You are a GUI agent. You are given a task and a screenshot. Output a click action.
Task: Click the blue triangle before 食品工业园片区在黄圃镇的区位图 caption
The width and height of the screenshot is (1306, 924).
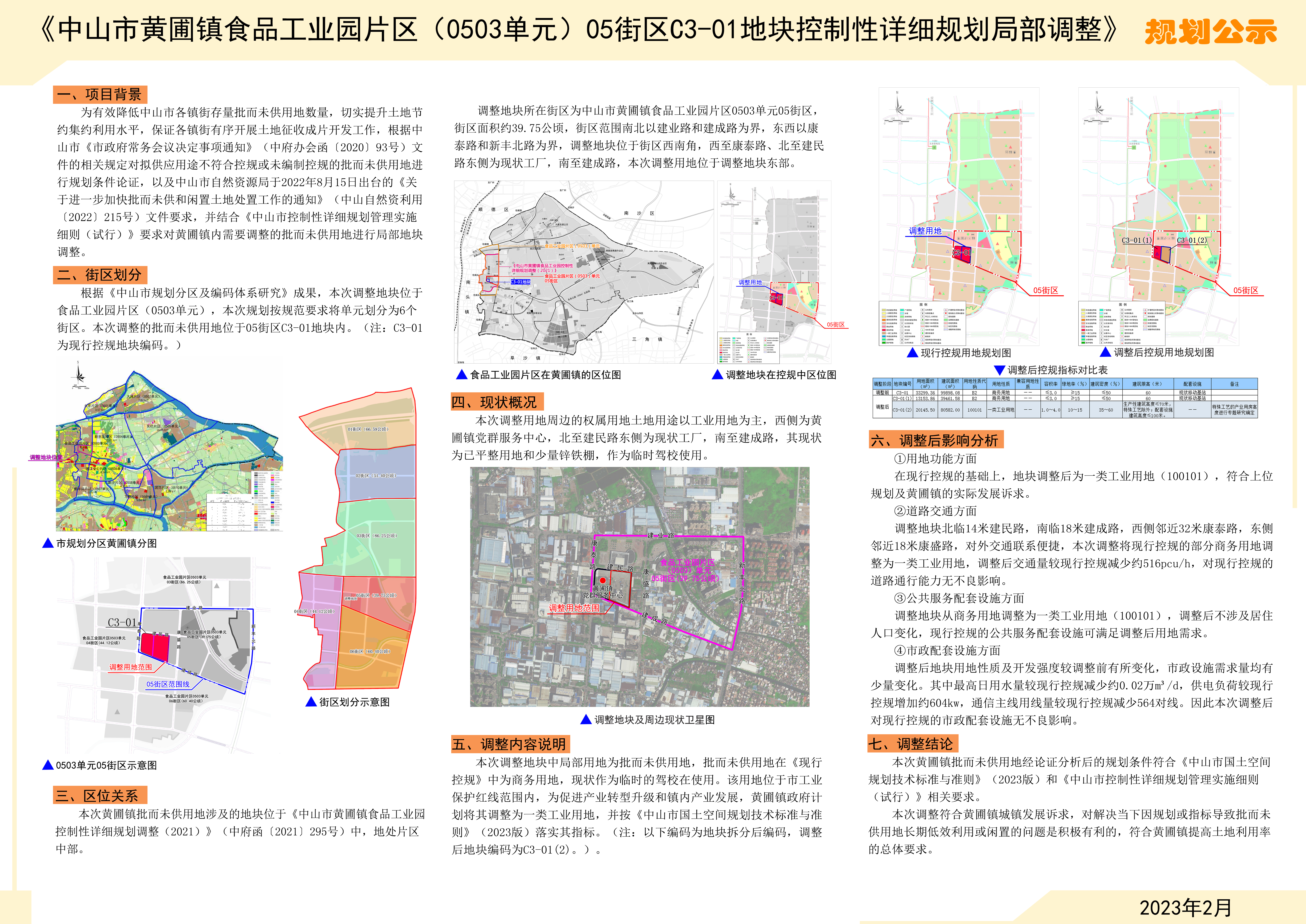tap(462, 374)
